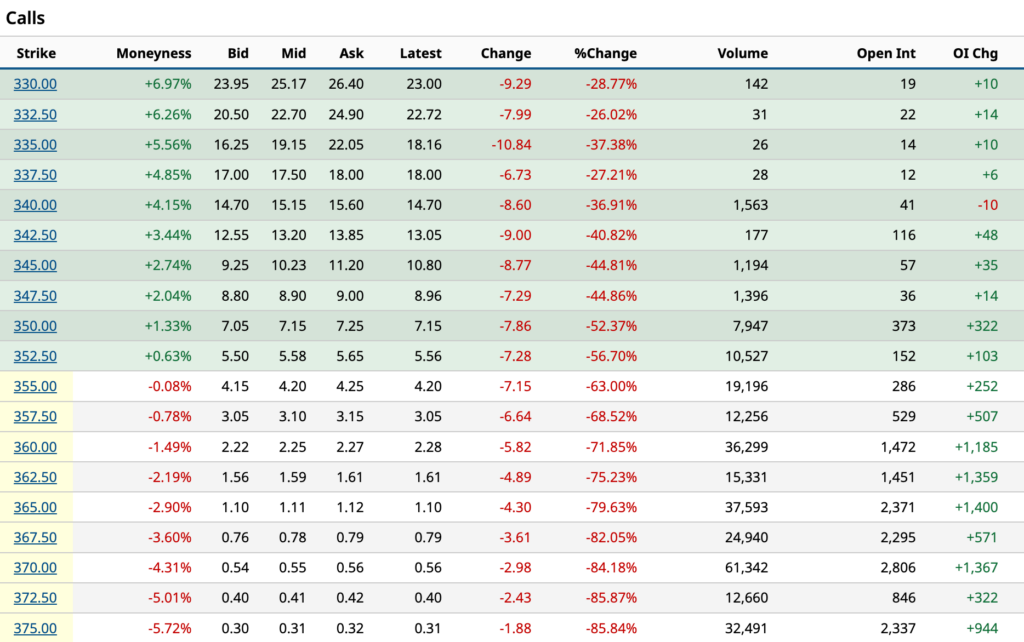
Task: Sort by the Open Int column header
Action: coord(886,54)
